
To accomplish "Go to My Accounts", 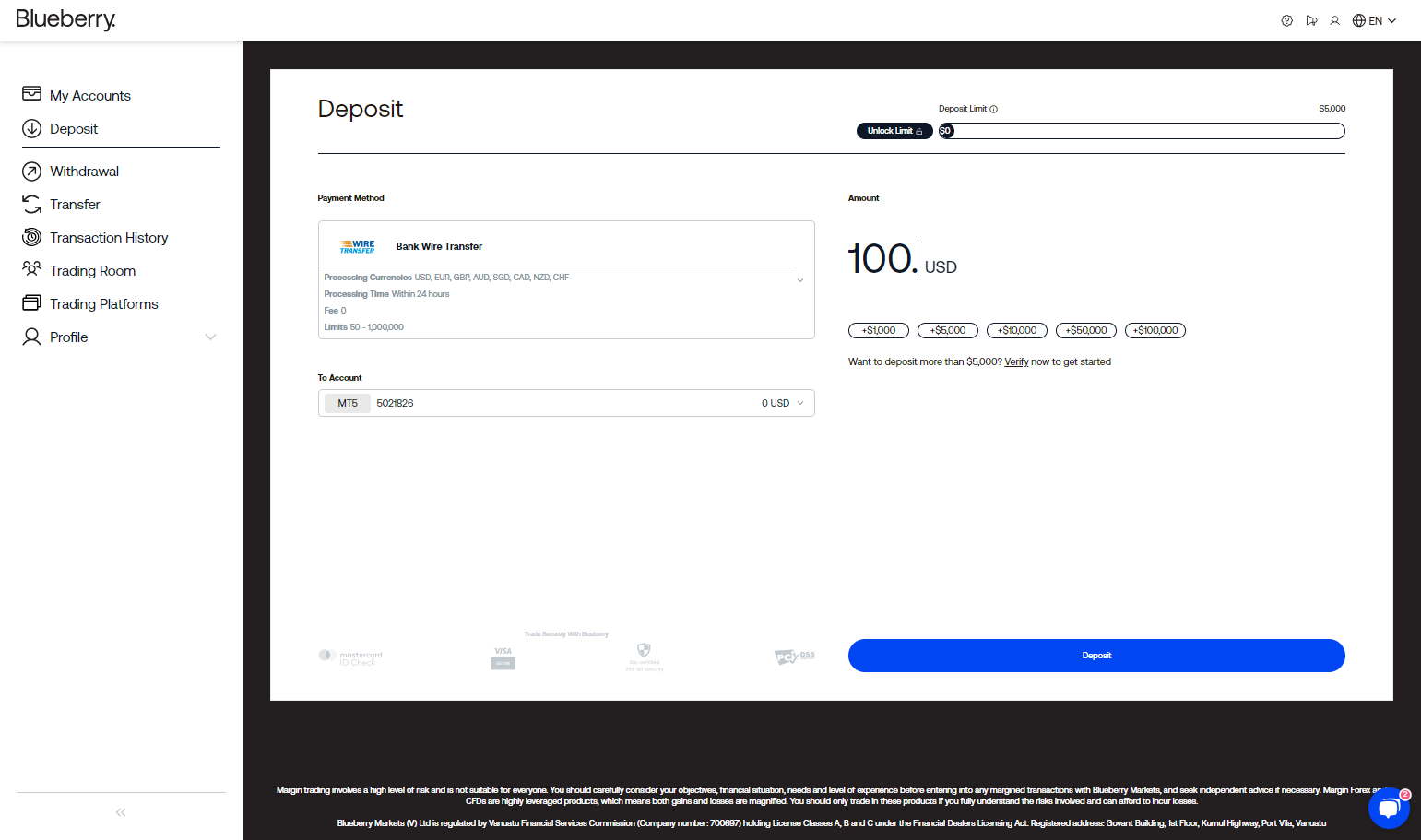I will (89, 96).
